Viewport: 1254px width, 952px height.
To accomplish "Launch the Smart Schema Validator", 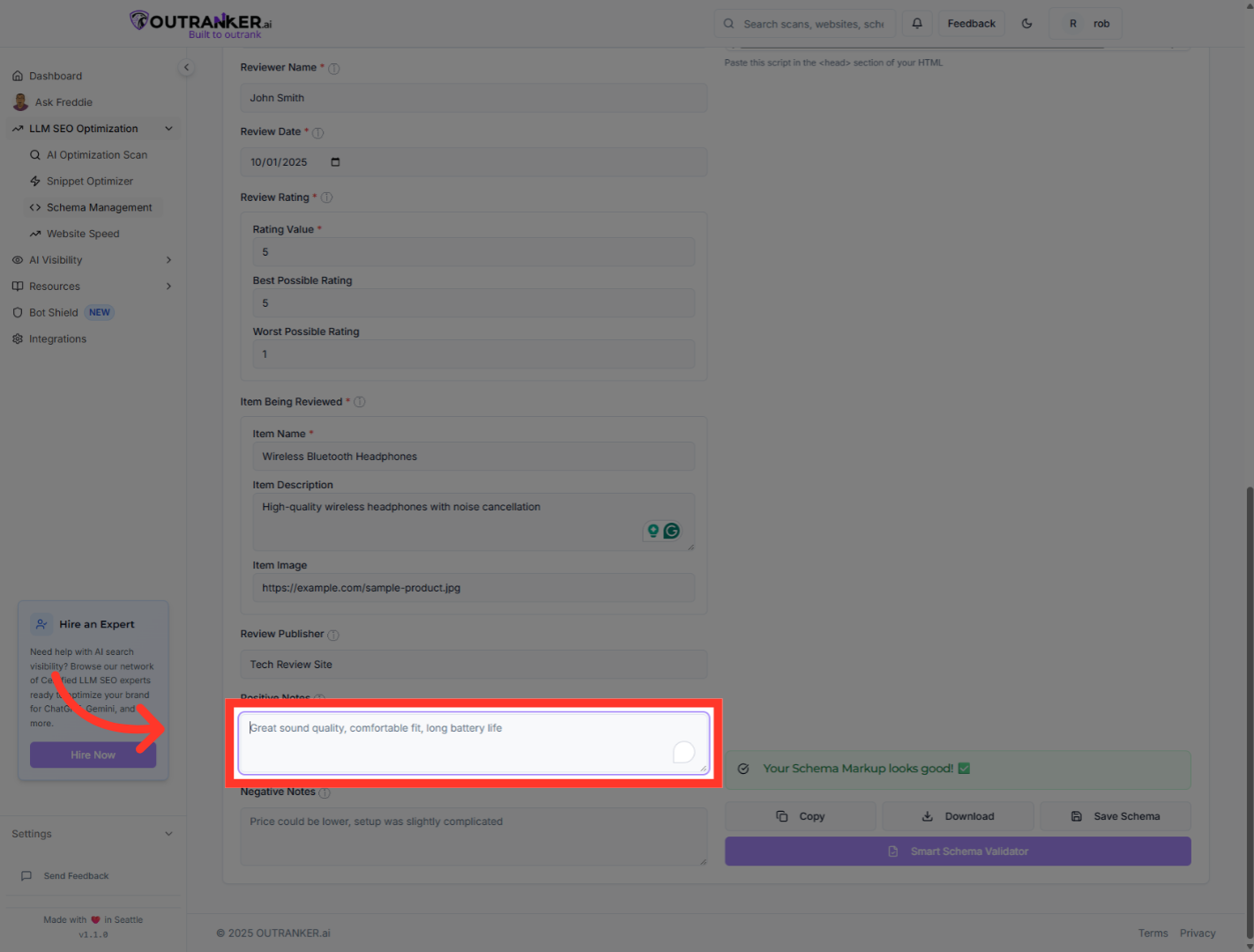I will (958, 852).
